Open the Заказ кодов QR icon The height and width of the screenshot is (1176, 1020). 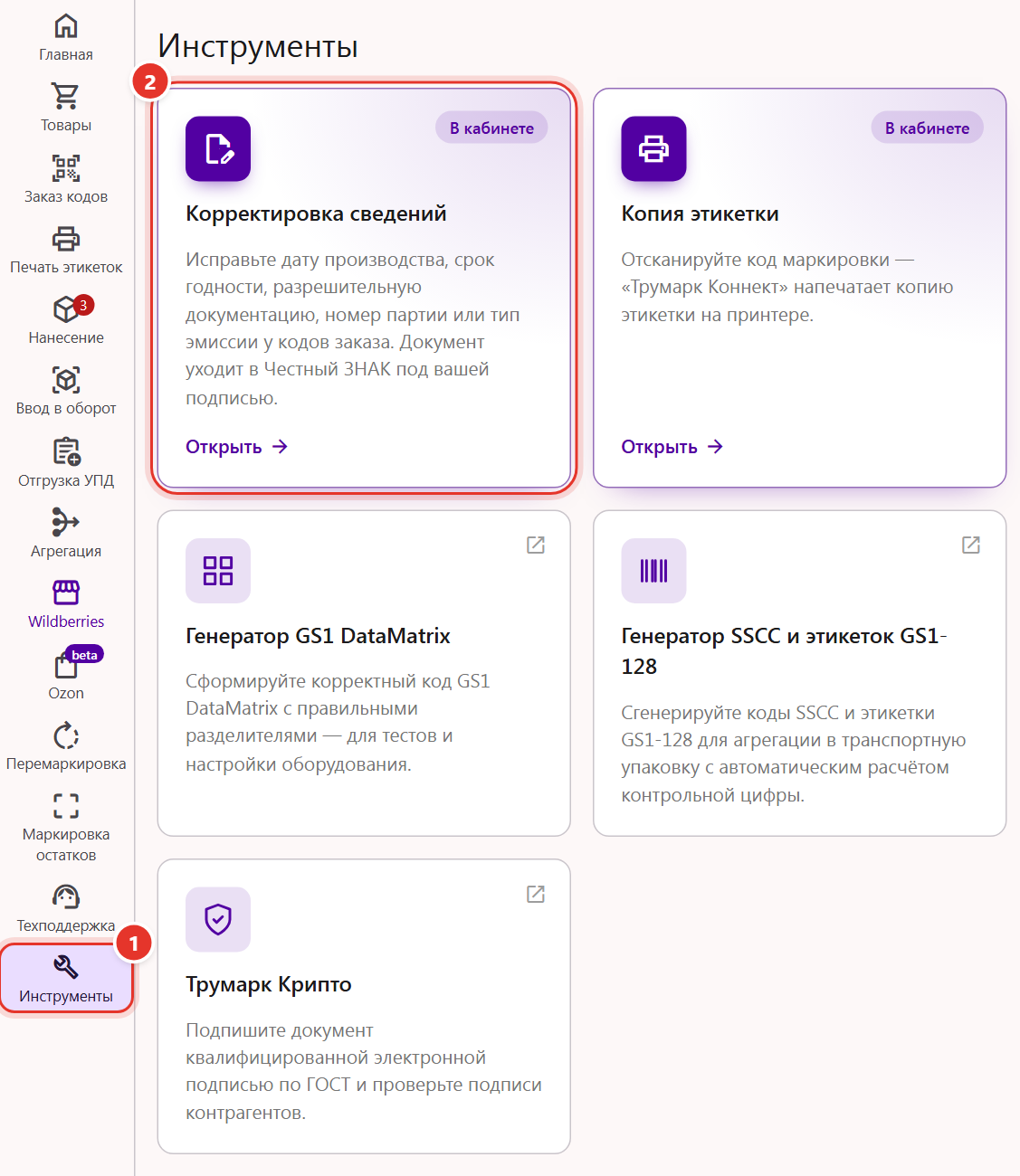[66, 167]
